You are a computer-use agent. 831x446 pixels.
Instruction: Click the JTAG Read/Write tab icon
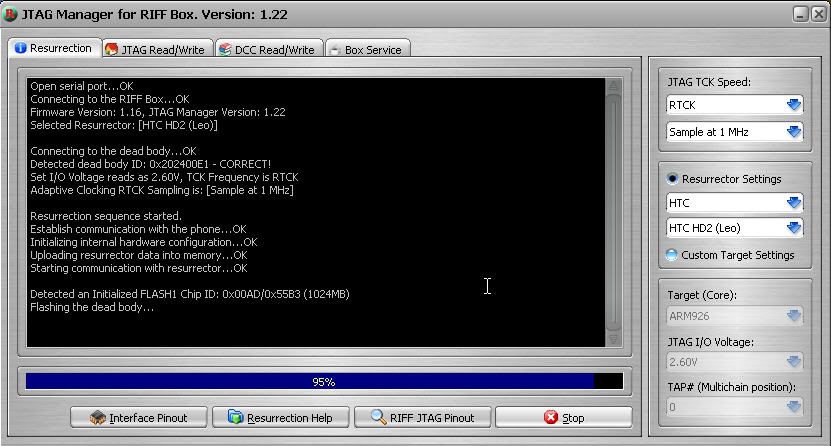pyautogui.click(x=111, y=49)
